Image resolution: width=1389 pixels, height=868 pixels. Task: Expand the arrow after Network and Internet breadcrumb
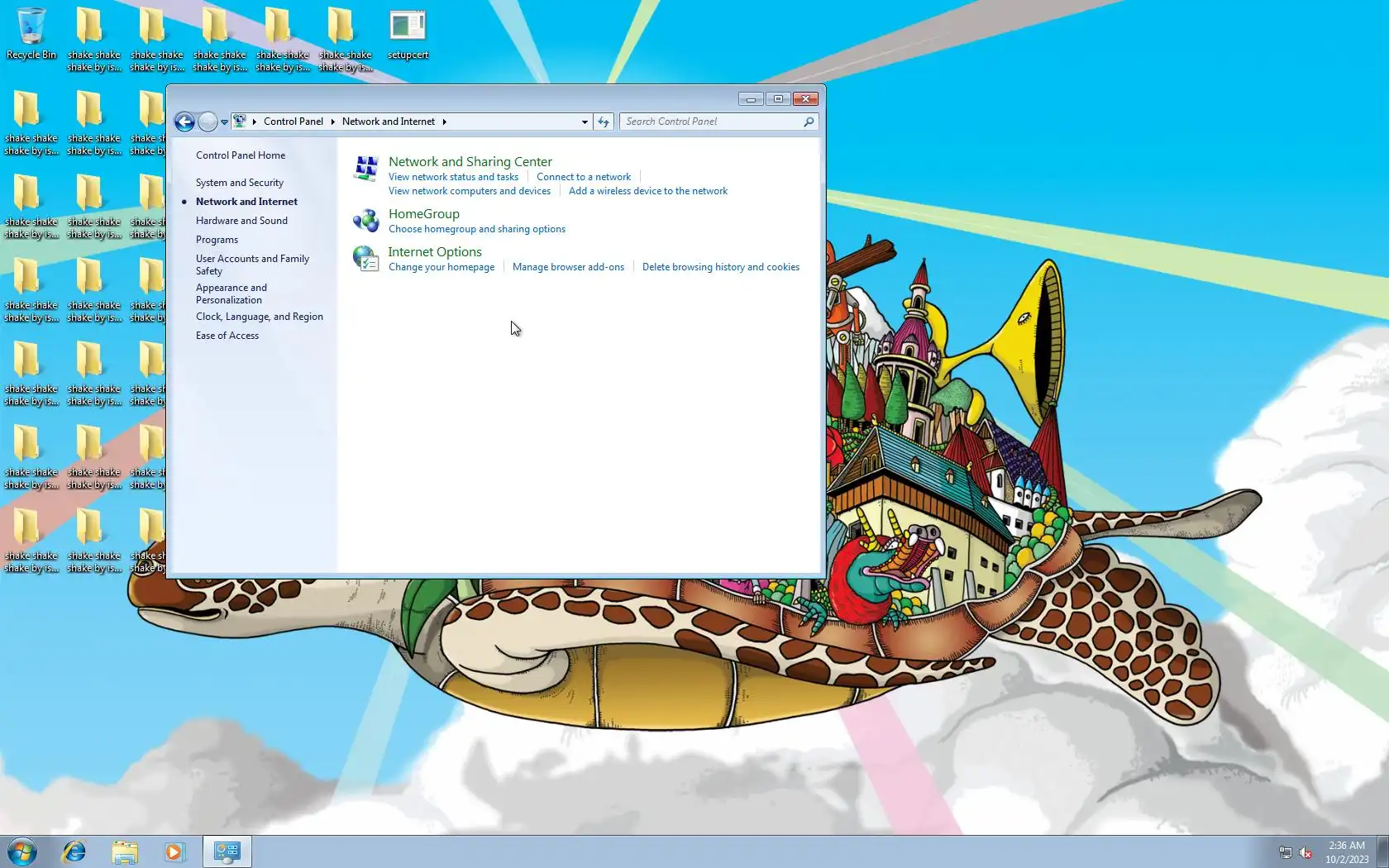(x=444, y=122)
